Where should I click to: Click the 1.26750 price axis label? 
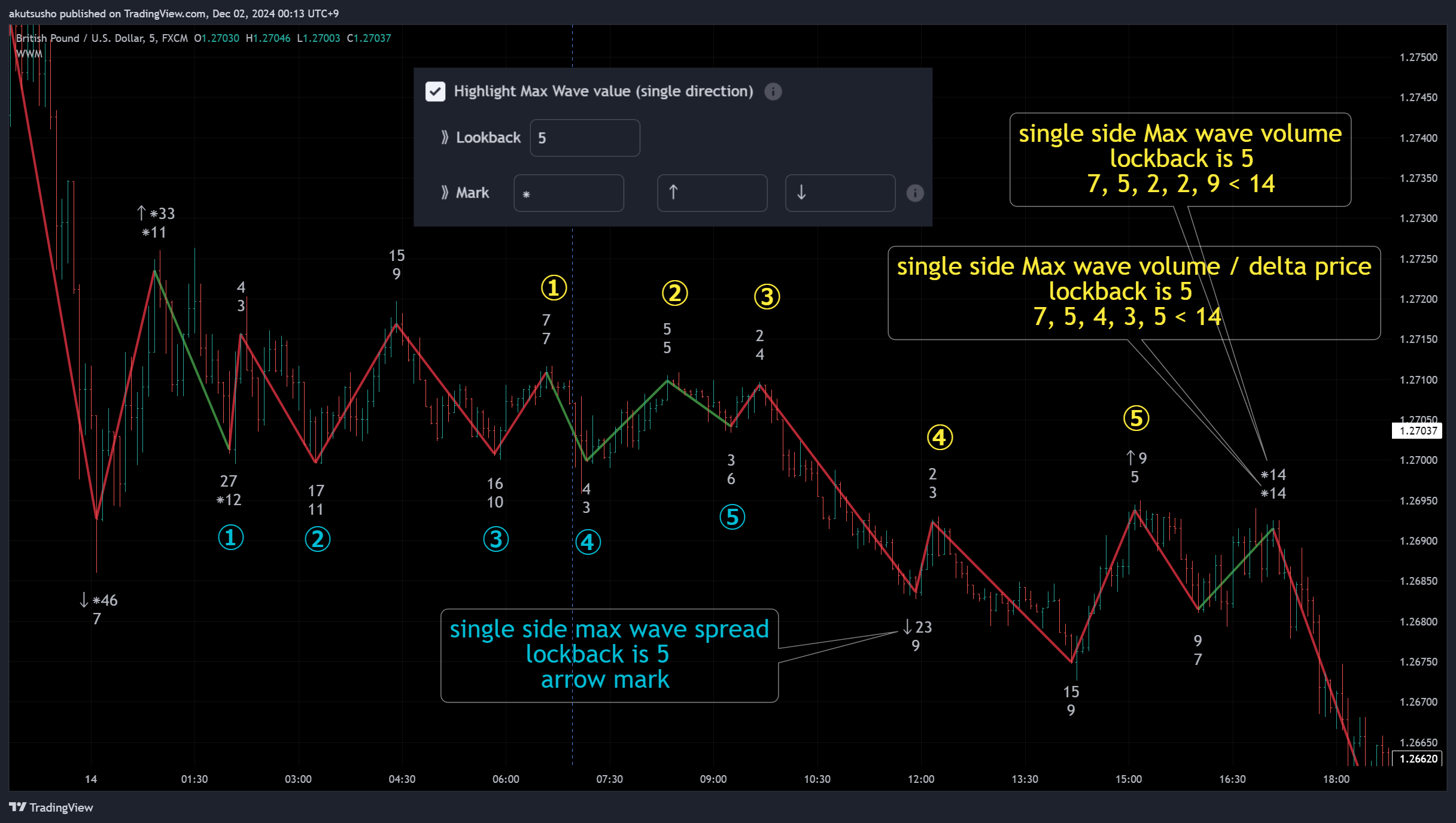(1418, 661)
